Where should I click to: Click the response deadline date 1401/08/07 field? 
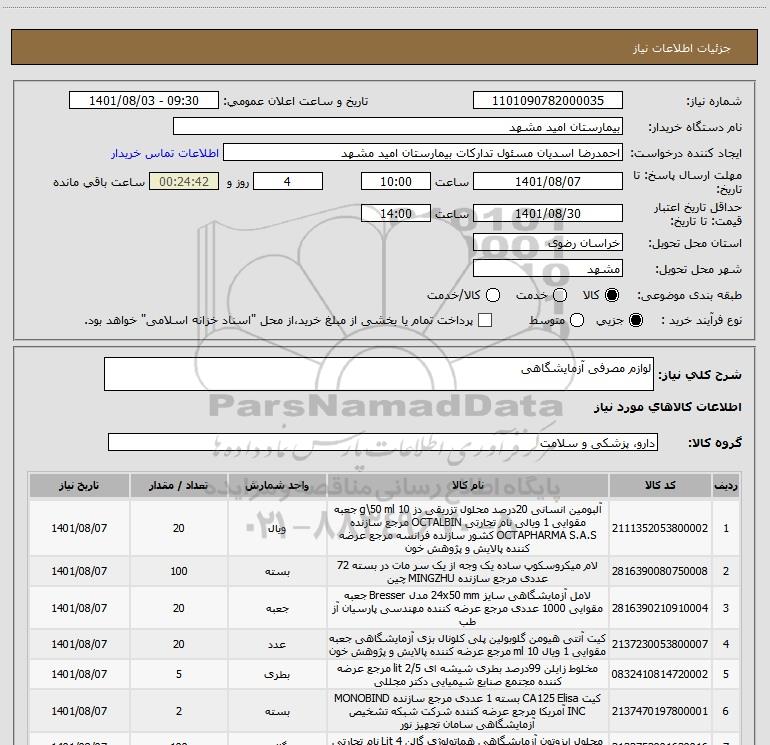pyautogui.click(x=548, y=182)
